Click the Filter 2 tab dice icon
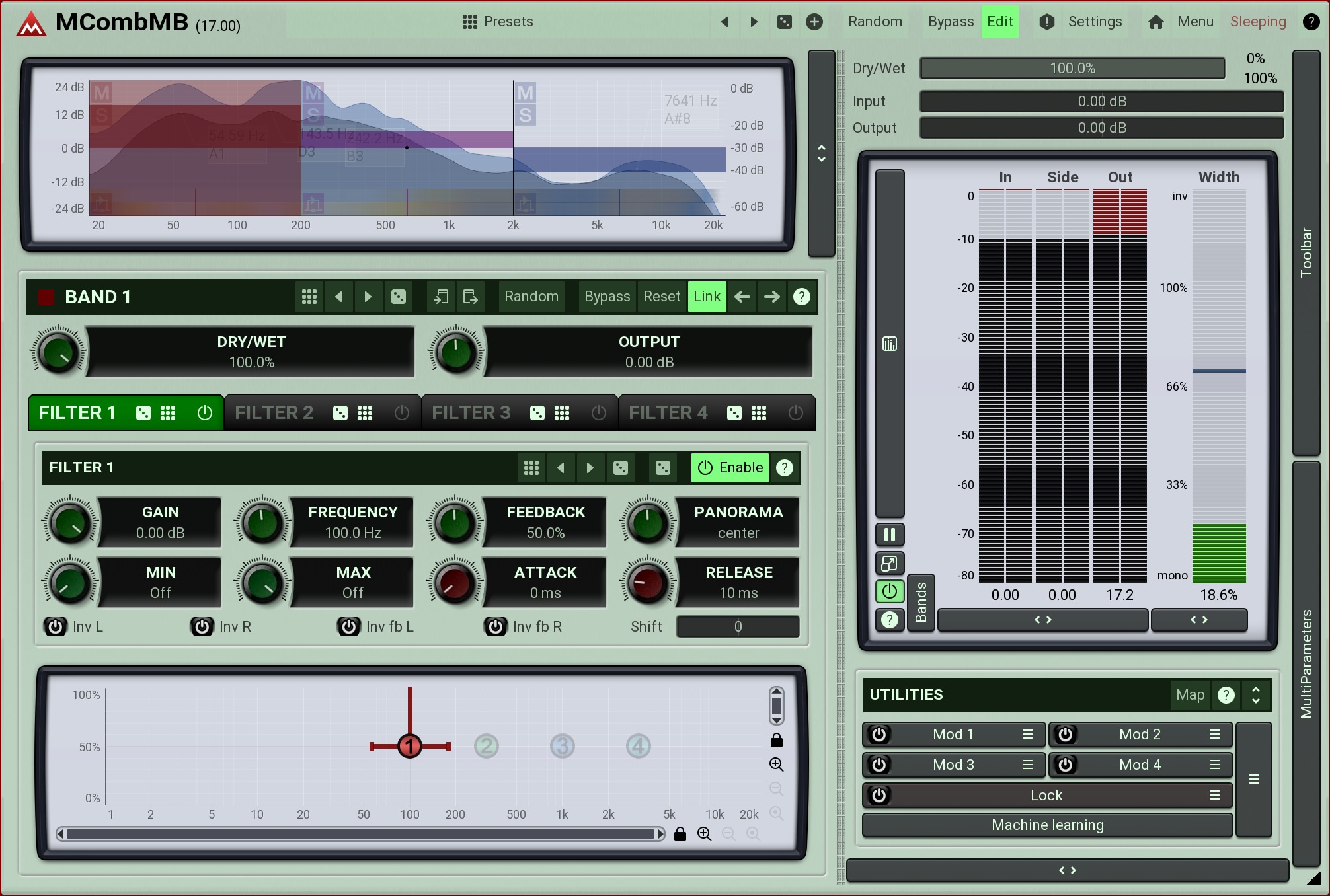 [340, 413]
